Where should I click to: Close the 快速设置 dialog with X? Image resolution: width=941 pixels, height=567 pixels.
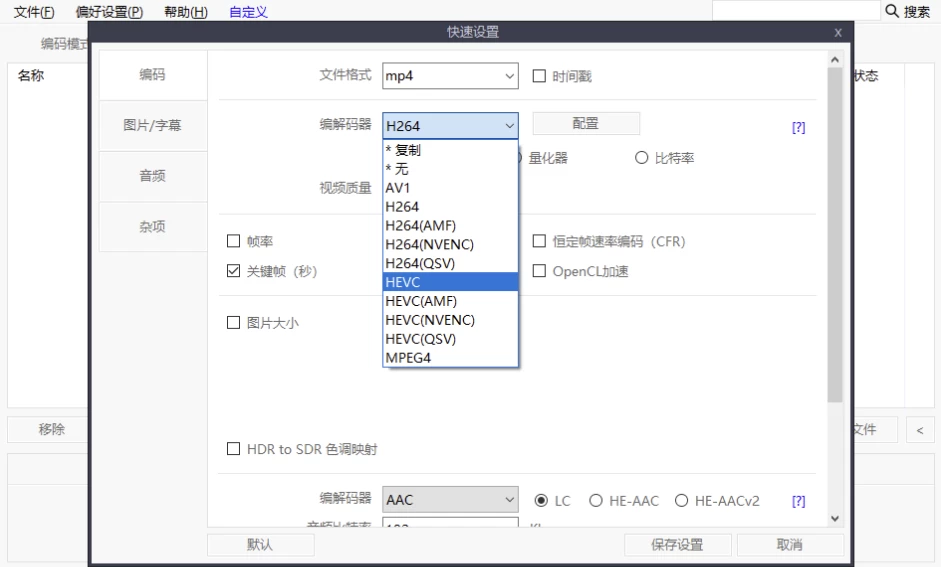[837, 33]
